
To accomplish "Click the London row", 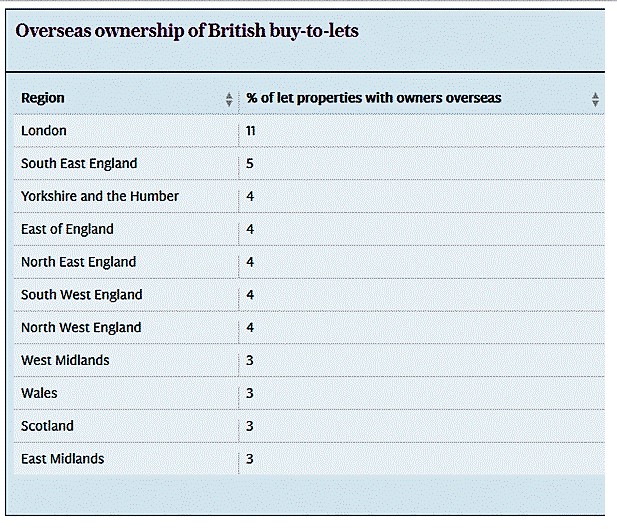I will 309,131.
